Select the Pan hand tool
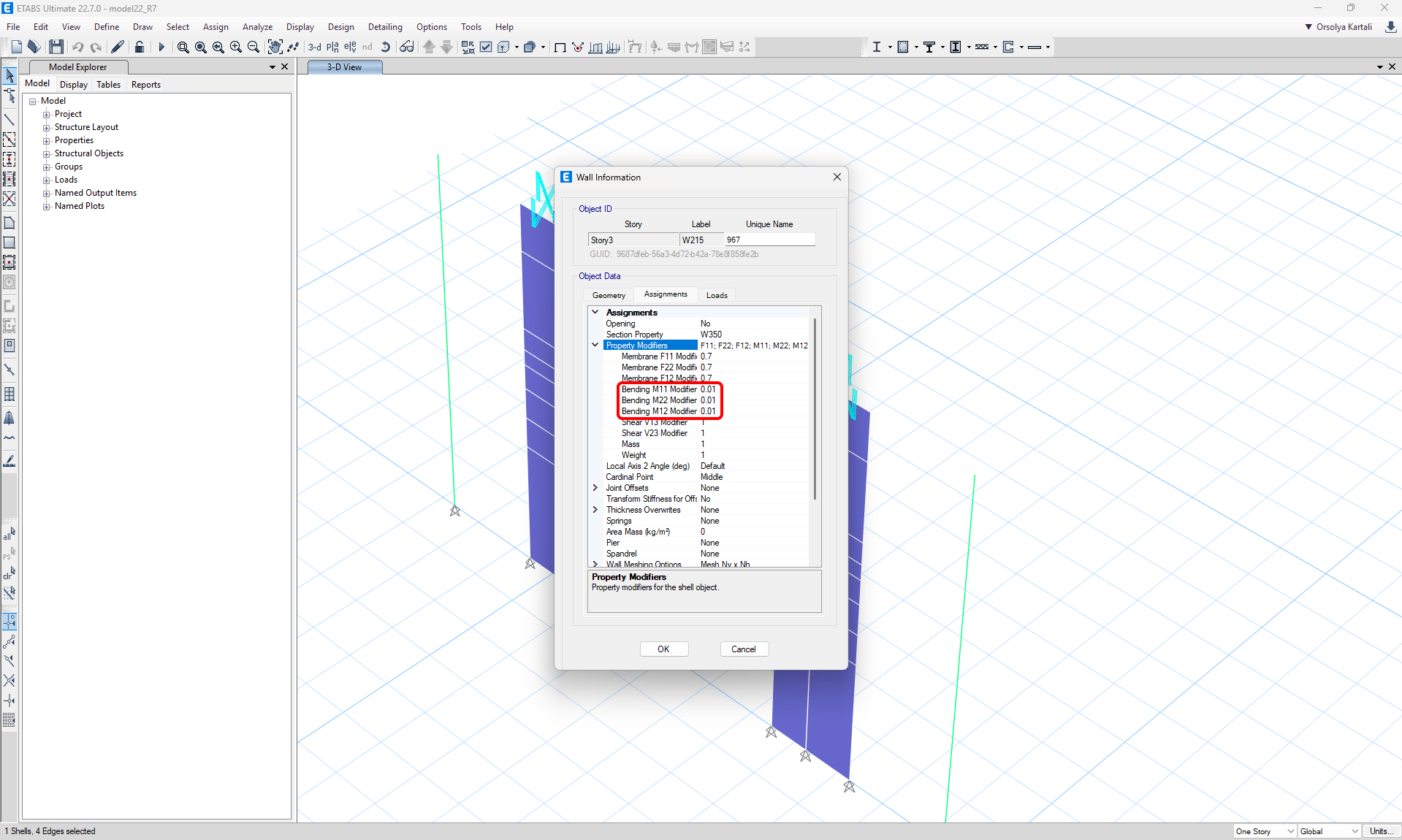The image size is (1402, 840). [x=275, y=47]
